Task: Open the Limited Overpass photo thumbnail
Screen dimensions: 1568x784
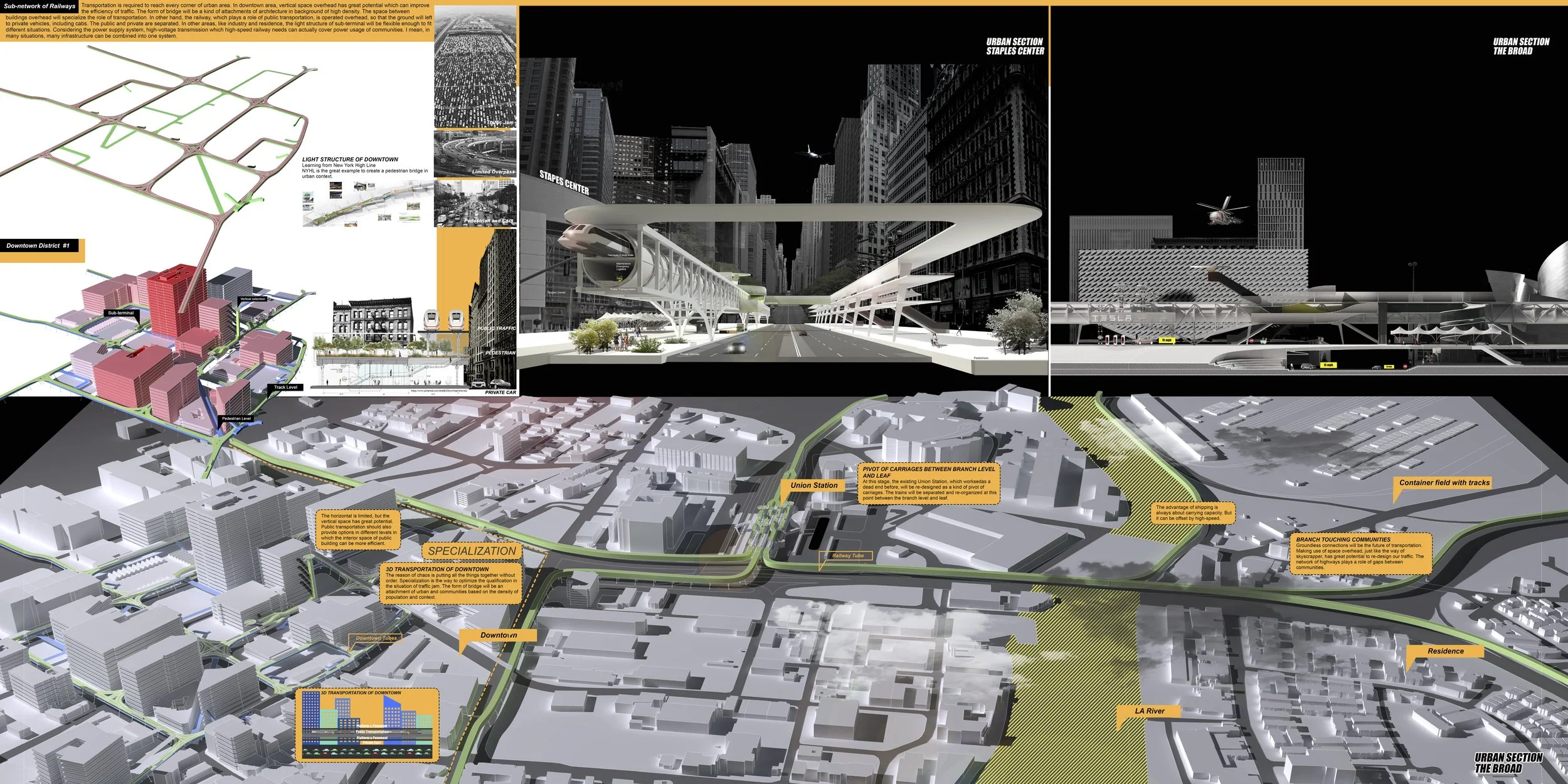Action: tap(475, 154)
